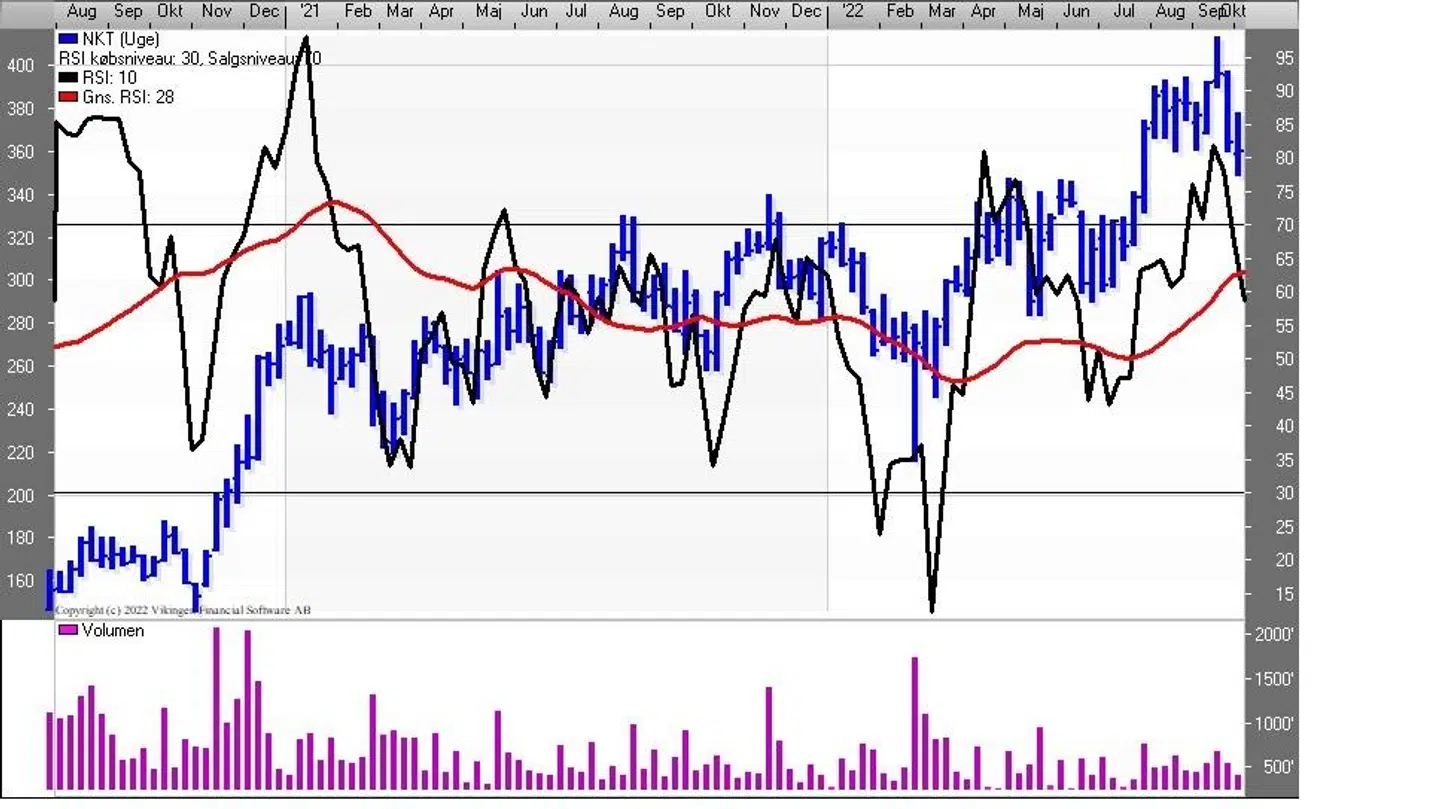Click the blue NKT legend swatch
The width and height of the screenshot is (1440, 809).
tap(68, 40)
